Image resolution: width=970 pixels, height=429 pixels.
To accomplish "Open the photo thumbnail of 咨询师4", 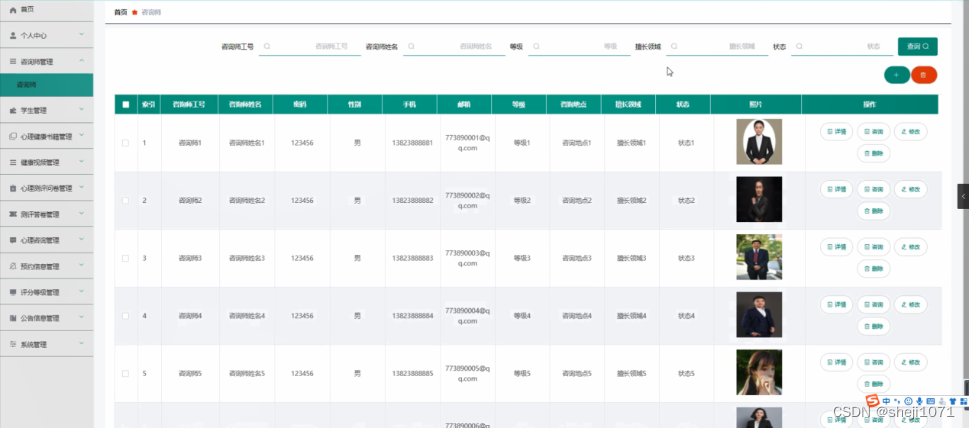I will (x=759, y=314).
